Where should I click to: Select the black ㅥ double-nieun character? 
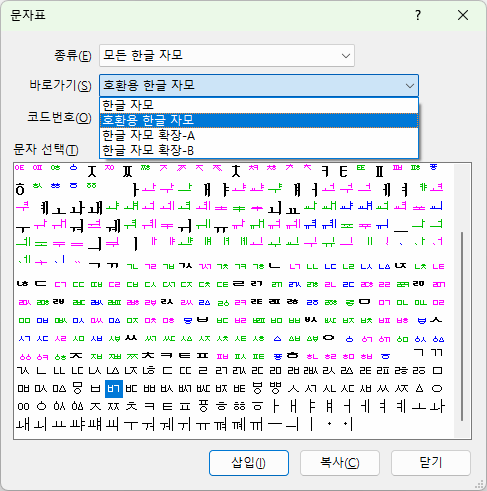click(59, 371)
